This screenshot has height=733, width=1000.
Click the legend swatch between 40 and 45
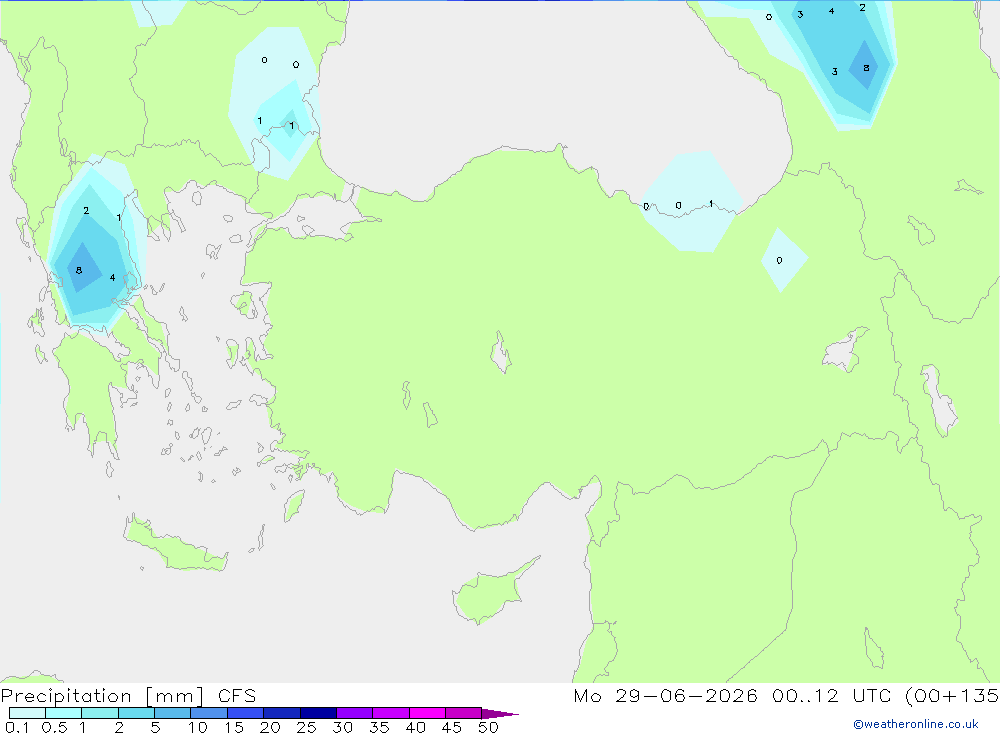[427, 713]
